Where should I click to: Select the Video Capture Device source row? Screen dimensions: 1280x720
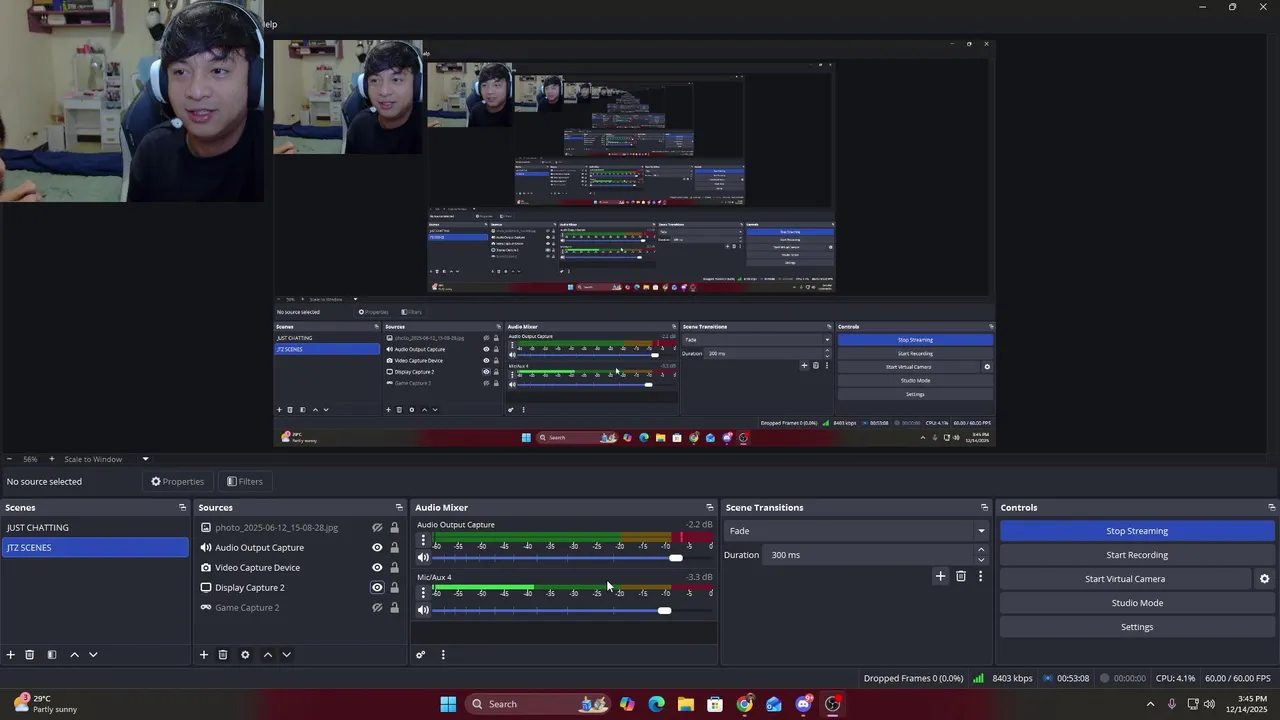(300, 568)
